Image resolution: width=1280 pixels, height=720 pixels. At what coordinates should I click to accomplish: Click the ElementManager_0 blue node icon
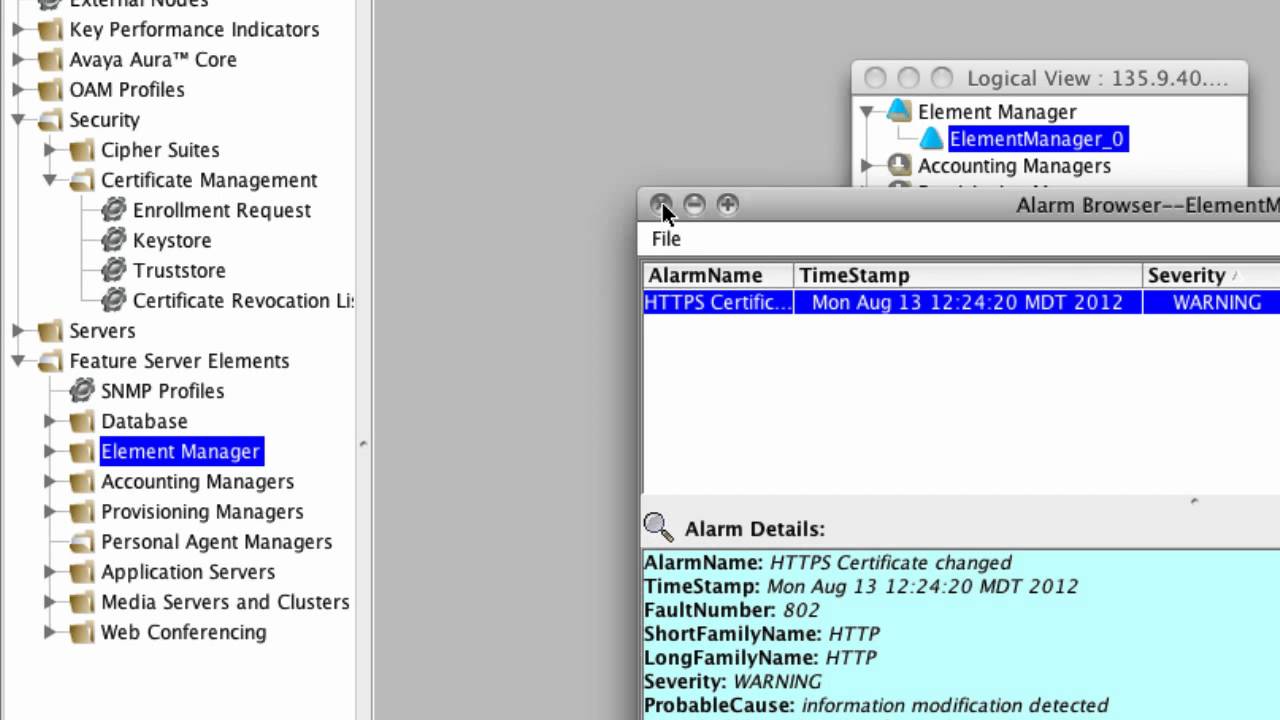point(931,139)
